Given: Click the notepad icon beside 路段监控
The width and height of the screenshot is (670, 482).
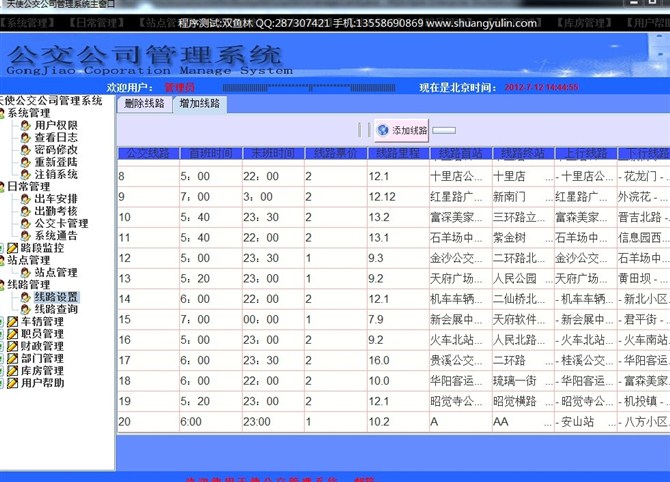Looking at the screenshot, I should tap(12, 248).
